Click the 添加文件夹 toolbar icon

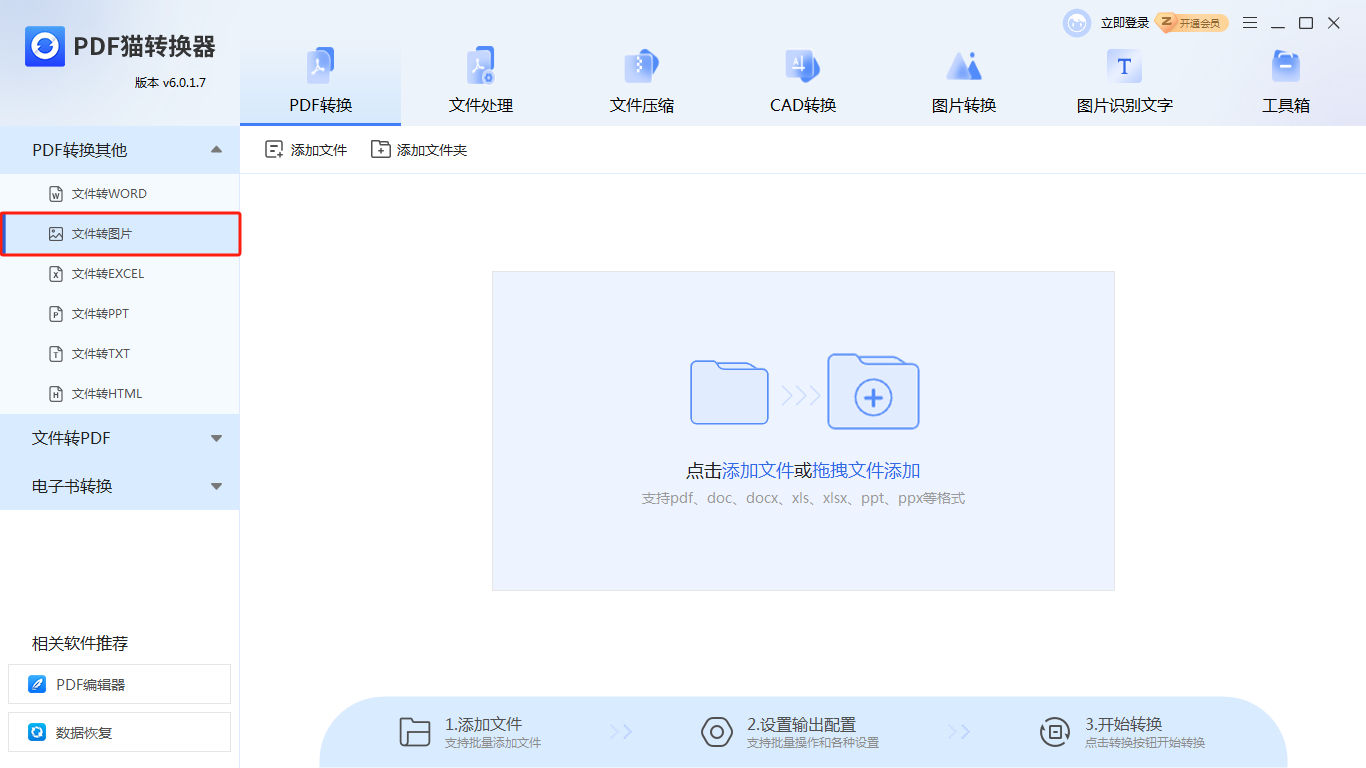tap(380, 150)
